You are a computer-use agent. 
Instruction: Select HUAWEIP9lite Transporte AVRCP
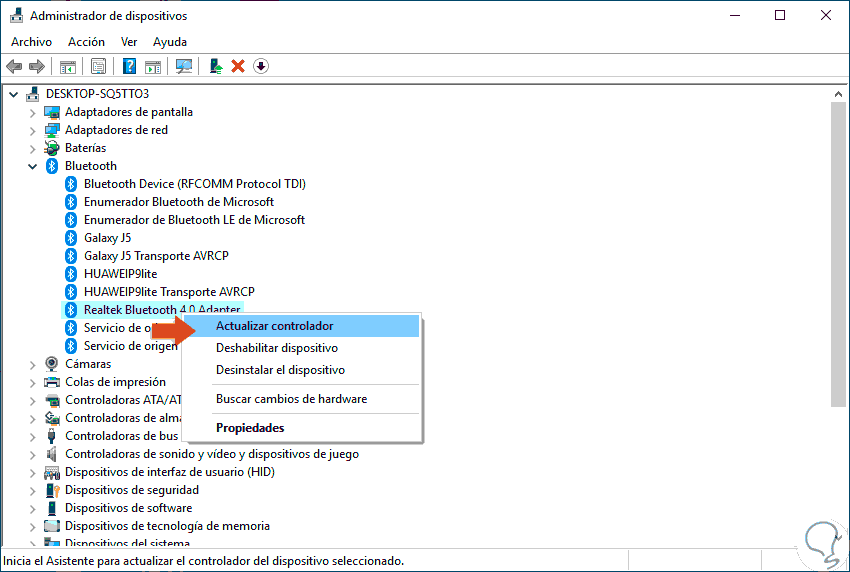(x=169, y=292)
